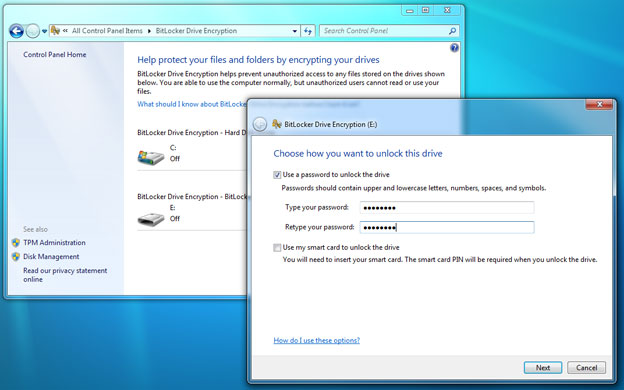The image size is (624, 390).
Task: Click the Retype your password field
Action: (447, 227)
